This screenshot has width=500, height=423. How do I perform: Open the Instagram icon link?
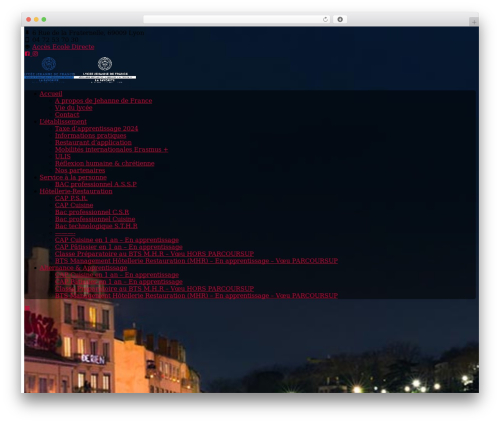coord(35,54)
